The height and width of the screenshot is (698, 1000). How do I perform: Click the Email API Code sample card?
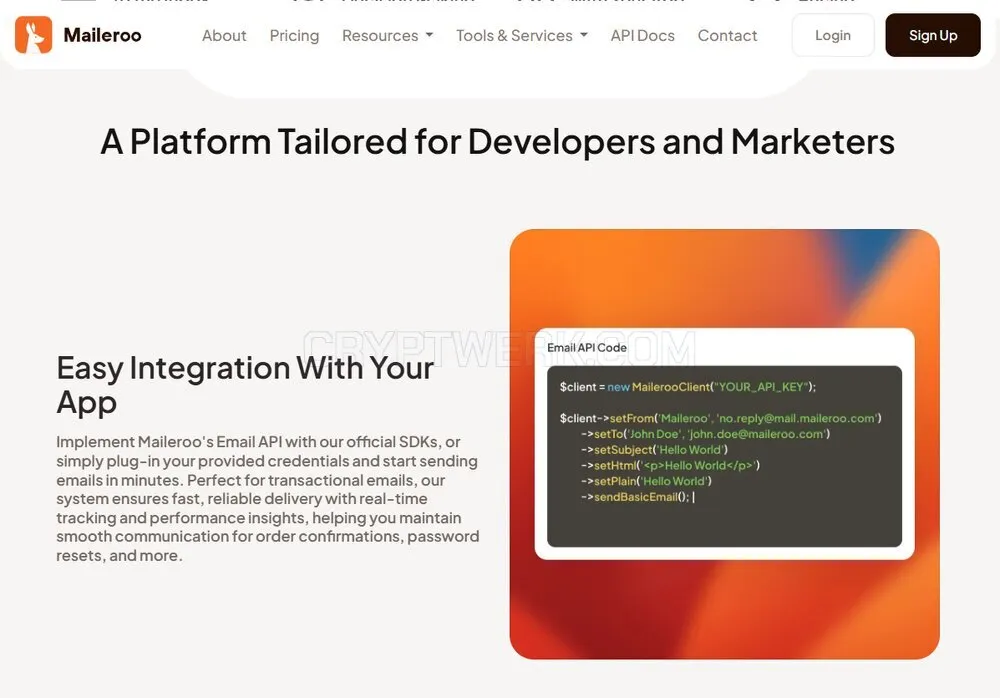724,444
